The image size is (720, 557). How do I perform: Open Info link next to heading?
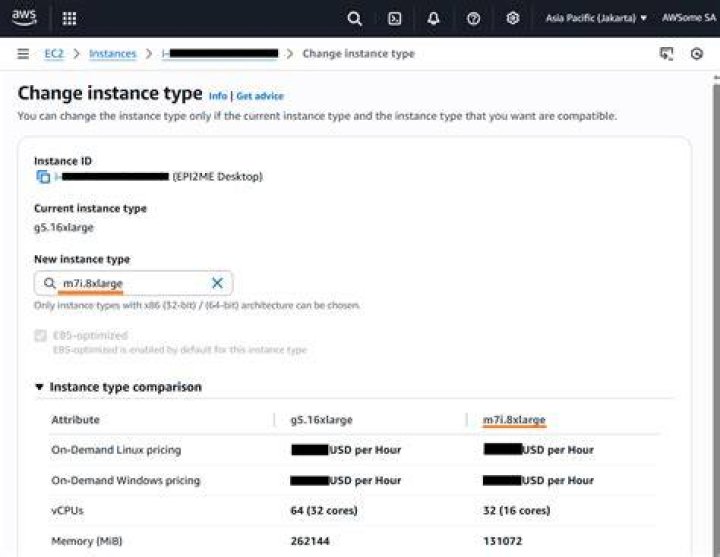pos(218,96)
